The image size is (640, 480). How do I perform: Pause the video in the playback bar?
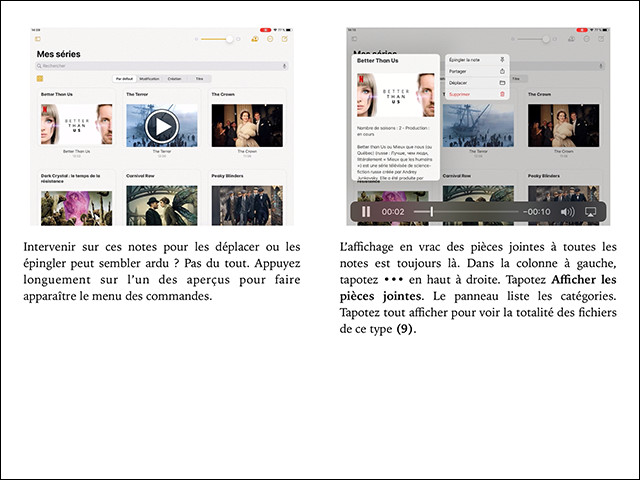366,212
